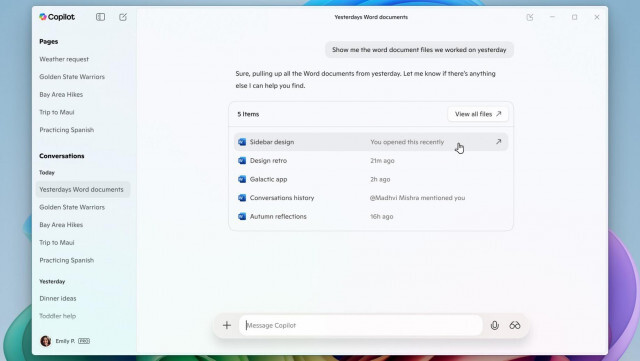Screen dimensions: 640x361
Task: Open the Galactic app document
Action: 371,179
